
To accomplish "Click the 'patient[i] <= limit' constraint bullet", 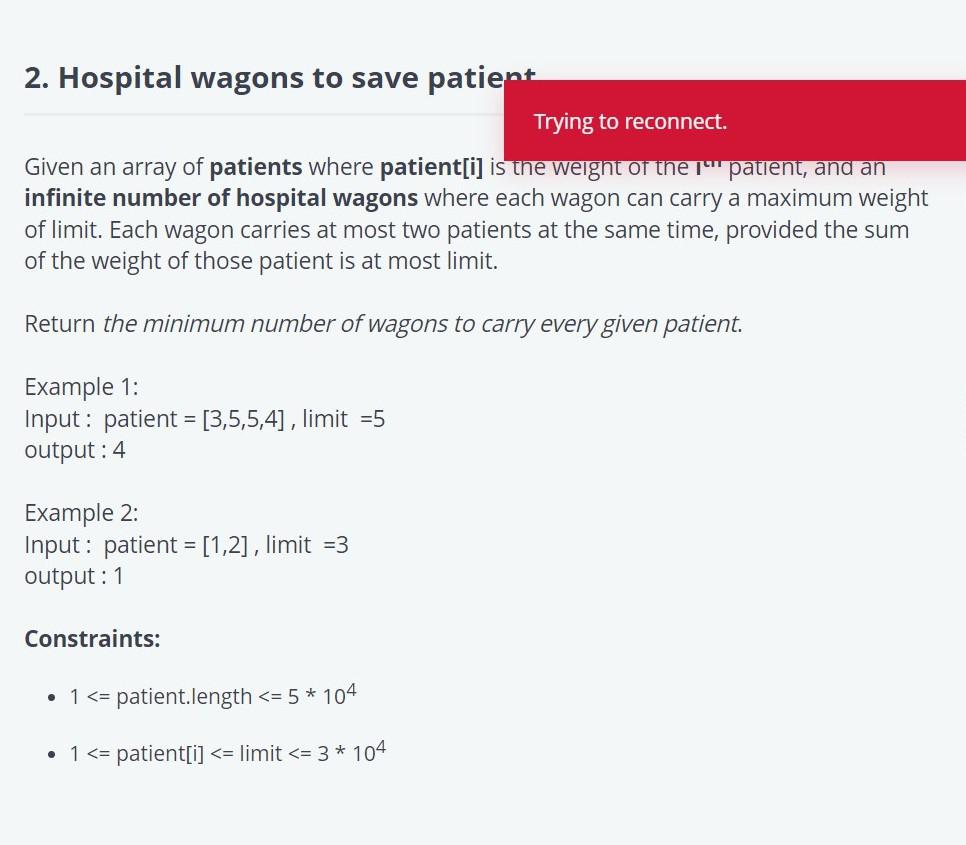I will tap(227, 752).
